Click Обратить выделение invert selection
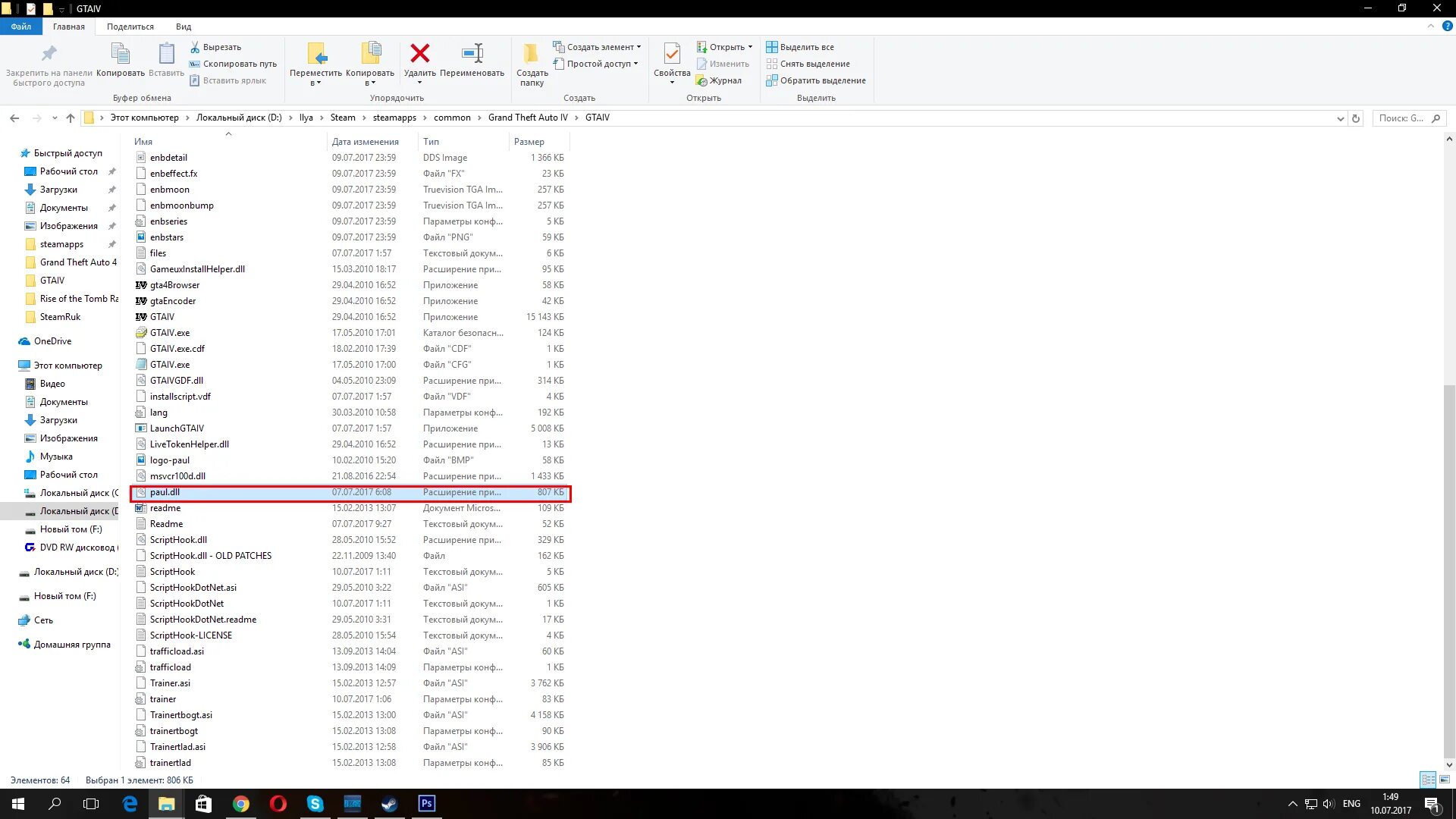The height and width of the screenshot is (819, 1456). (816, 80)
